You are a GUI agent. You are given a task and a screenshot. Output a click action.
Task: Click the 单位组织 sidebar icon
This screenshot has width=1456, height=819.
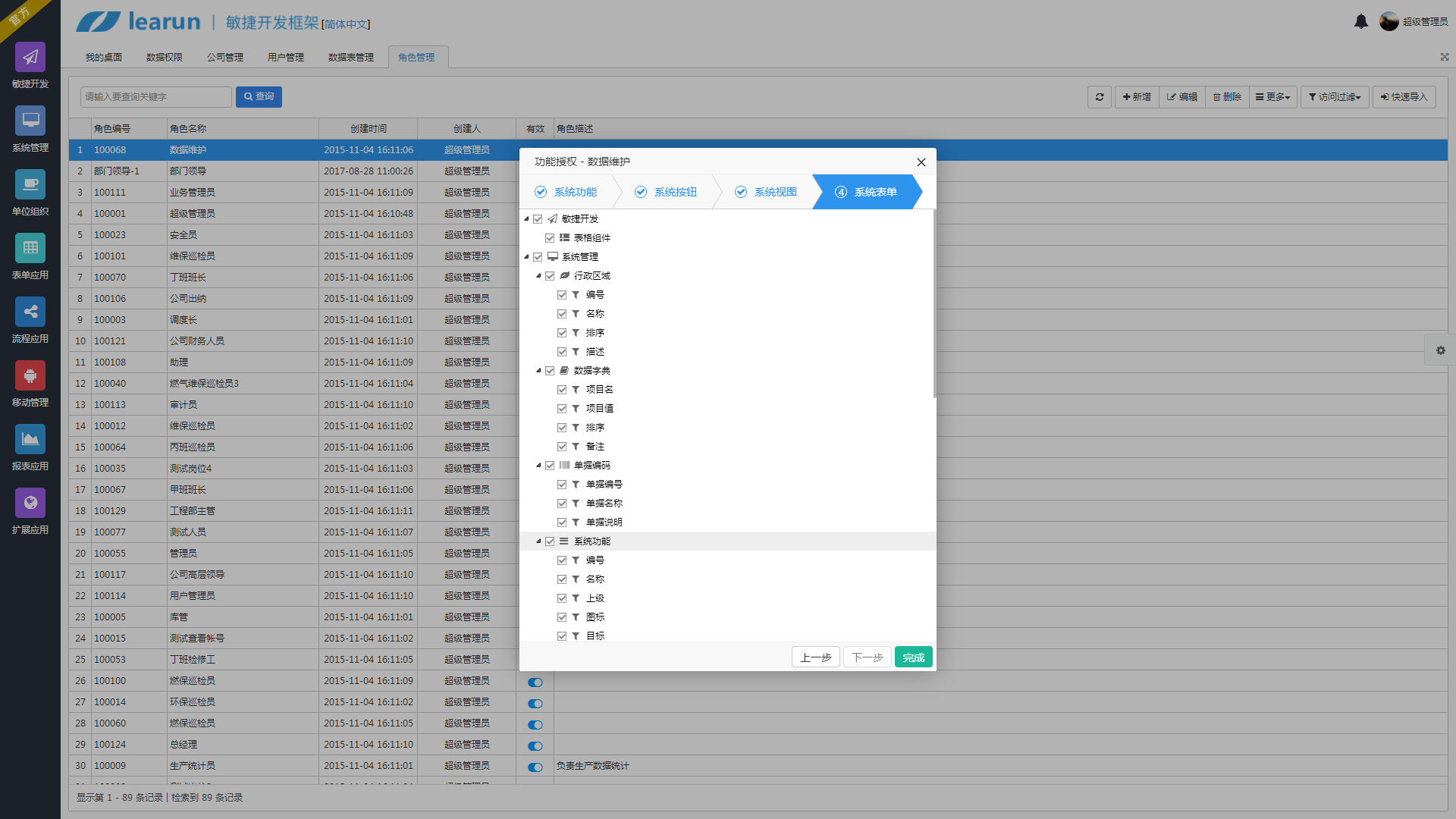30,185
